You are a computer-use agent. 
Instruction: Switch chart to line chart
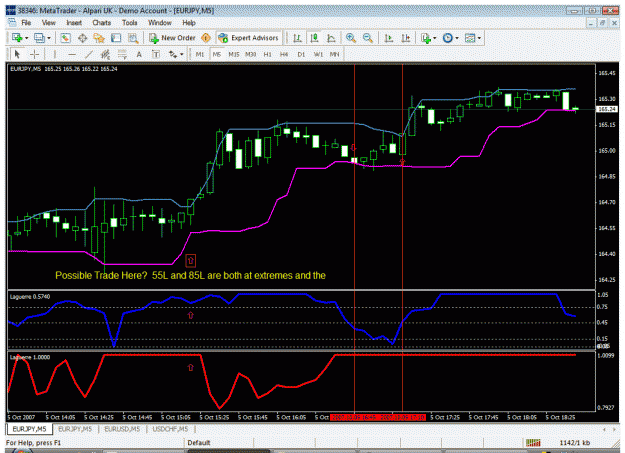pyautogui.click(x=331, y=38)
